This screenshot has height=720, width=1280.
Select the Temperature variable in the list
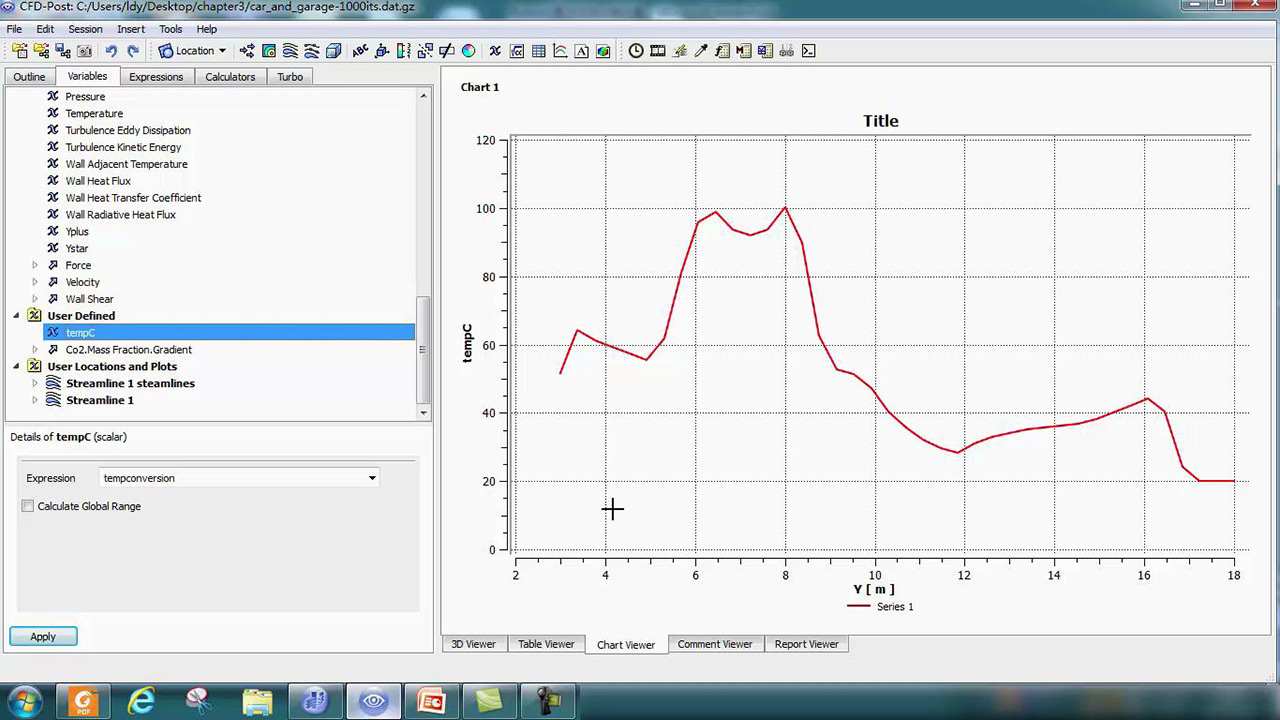coord(94,114)
